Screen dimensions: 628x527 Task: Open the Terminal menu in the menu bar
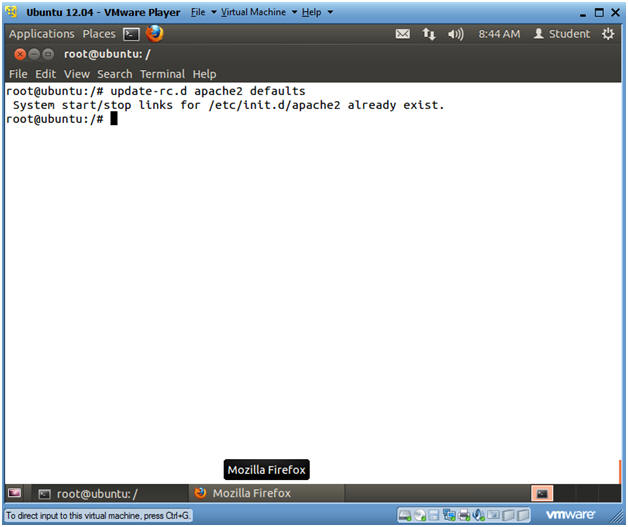pyautogui.click(x=162, y=74)
